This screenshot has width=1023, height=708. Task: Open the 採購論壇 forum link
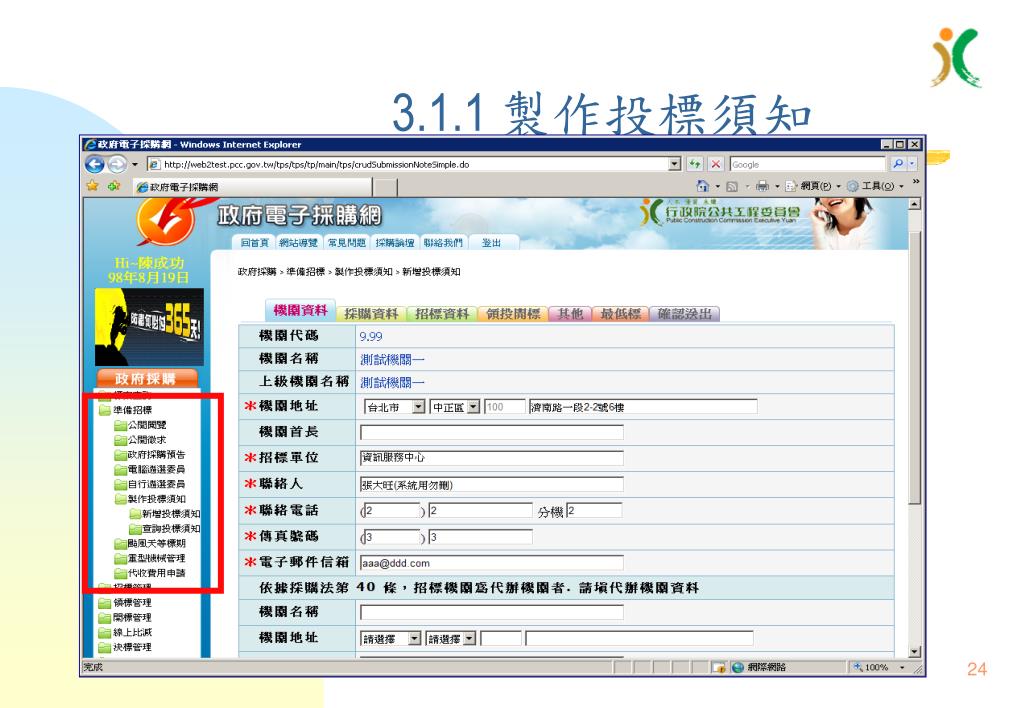tap(395, 243)
